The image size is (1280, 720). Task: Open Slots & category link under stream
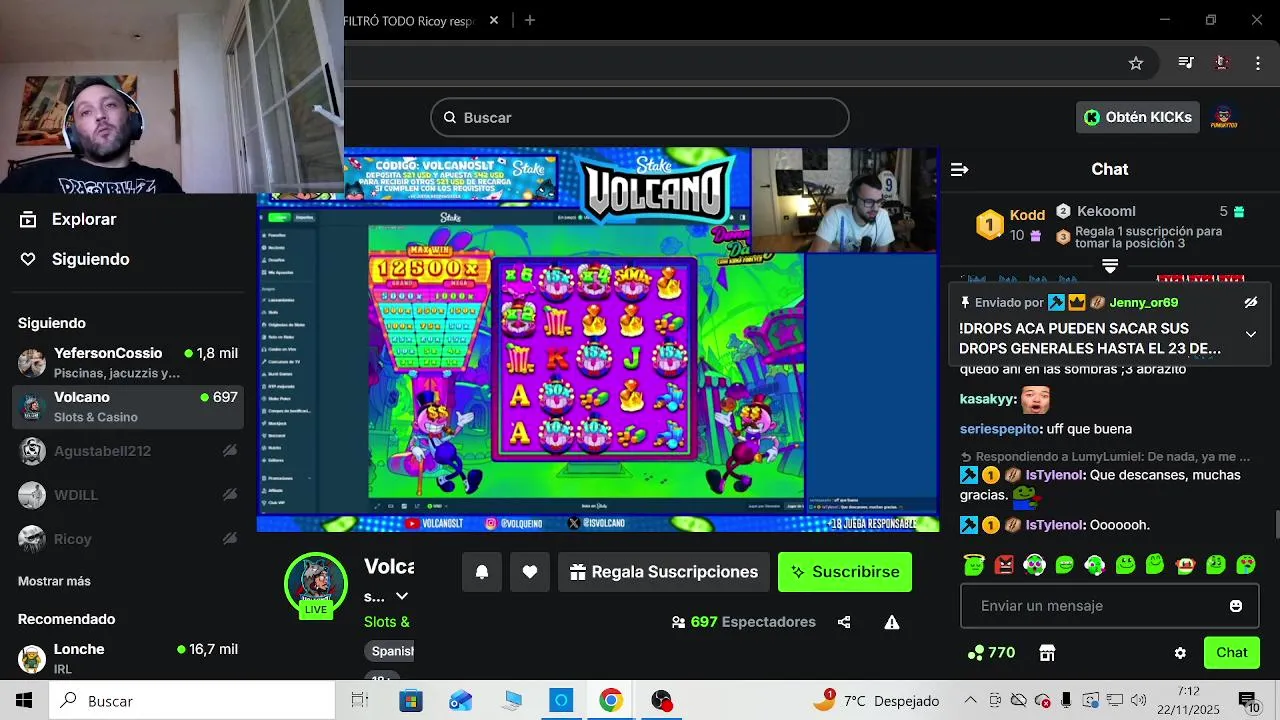point(387,622)
